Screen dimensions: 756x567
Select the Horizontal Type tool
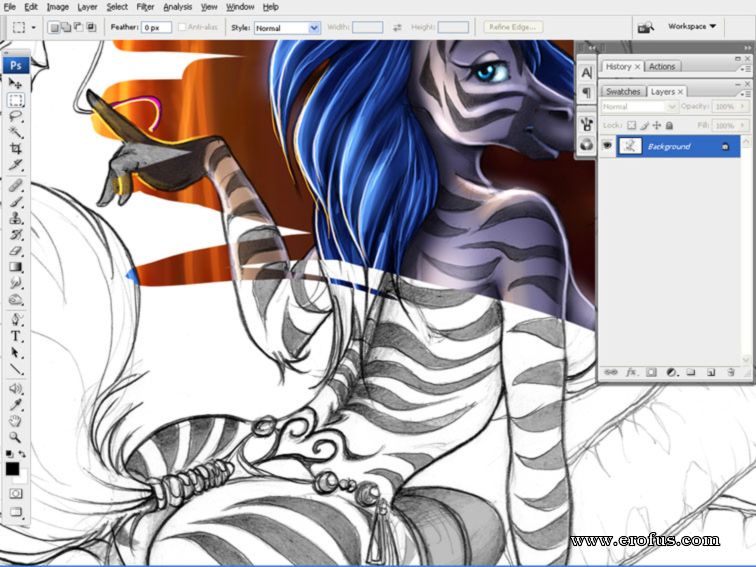click(15, 337)
